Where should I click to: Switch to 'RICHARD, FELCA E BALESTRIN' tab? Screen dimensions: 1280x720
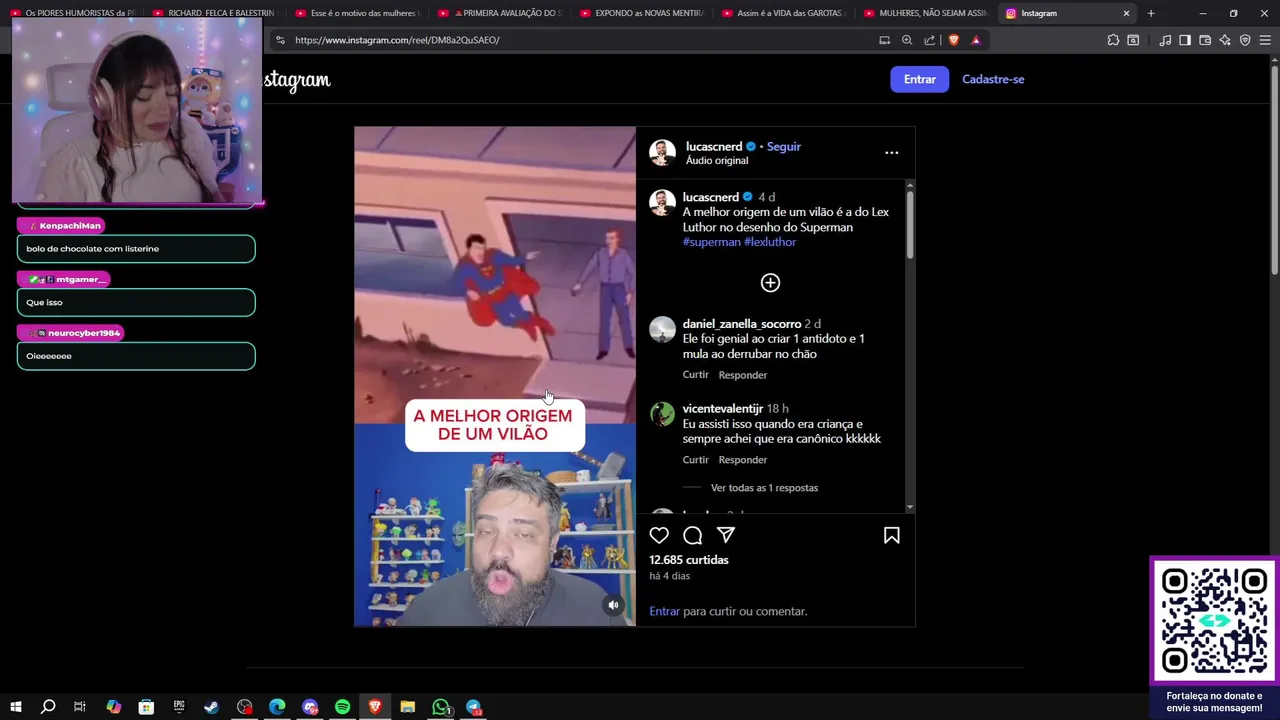(x=214, y=13)
